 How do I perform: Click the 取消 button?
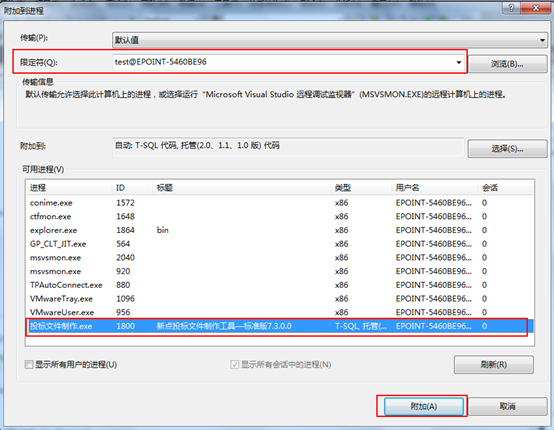[x=508, y=406]
